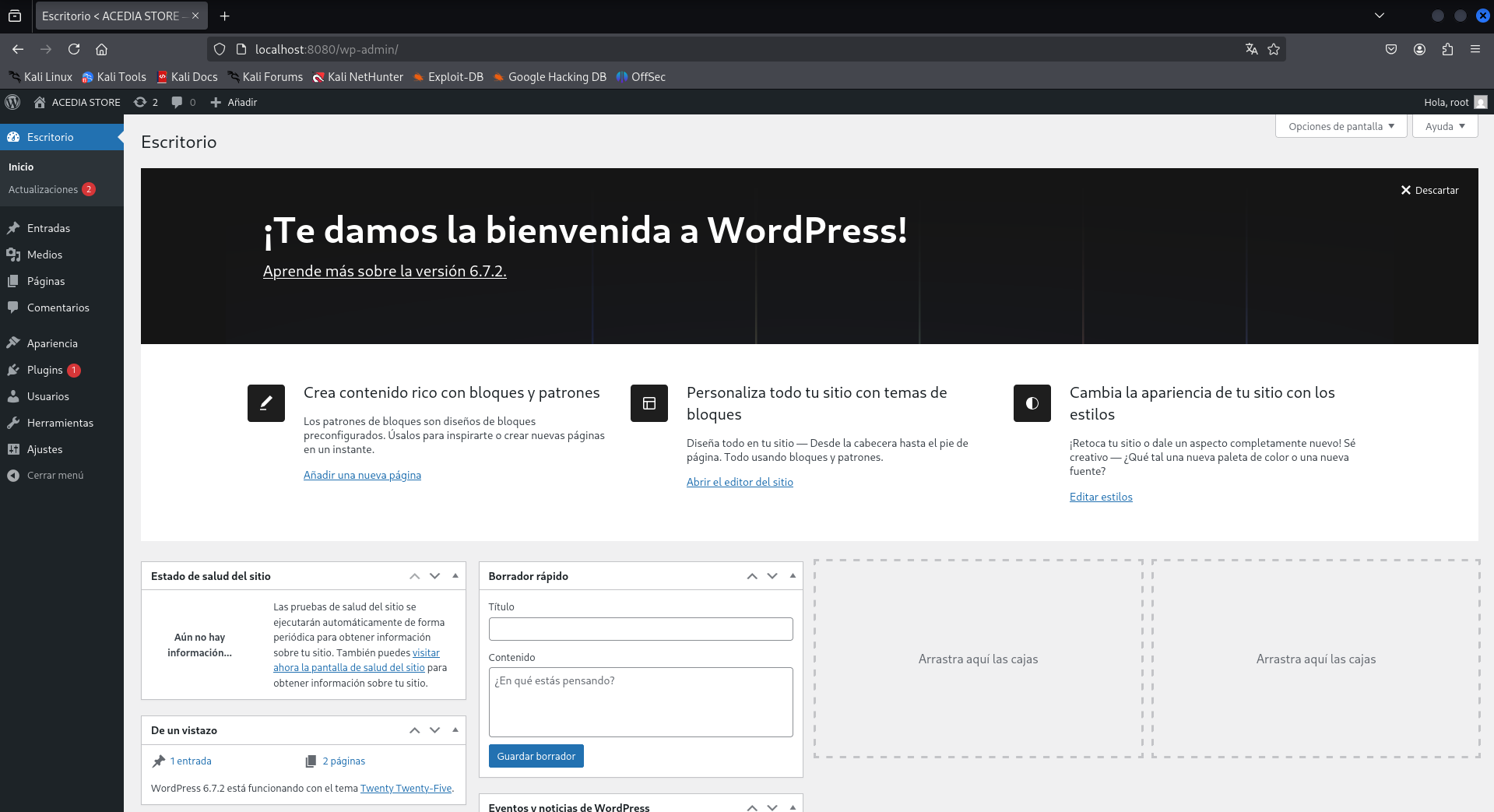This screenshot has width=1494, height=812.
Task: Click Abrir el editor del sitio link
Action: (740, 482)
